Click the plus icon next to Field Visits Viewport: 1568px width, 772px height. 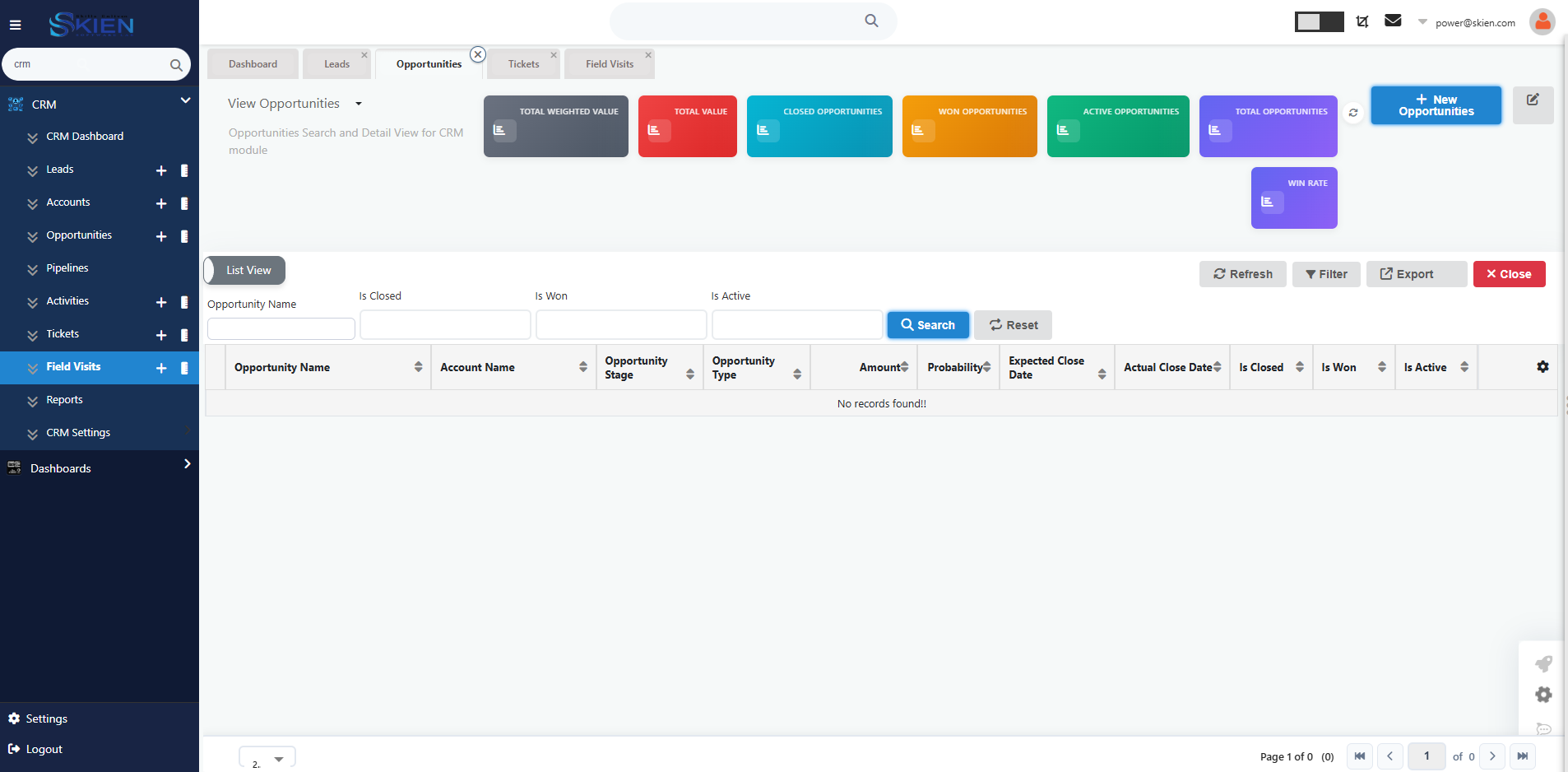[160, 369]
